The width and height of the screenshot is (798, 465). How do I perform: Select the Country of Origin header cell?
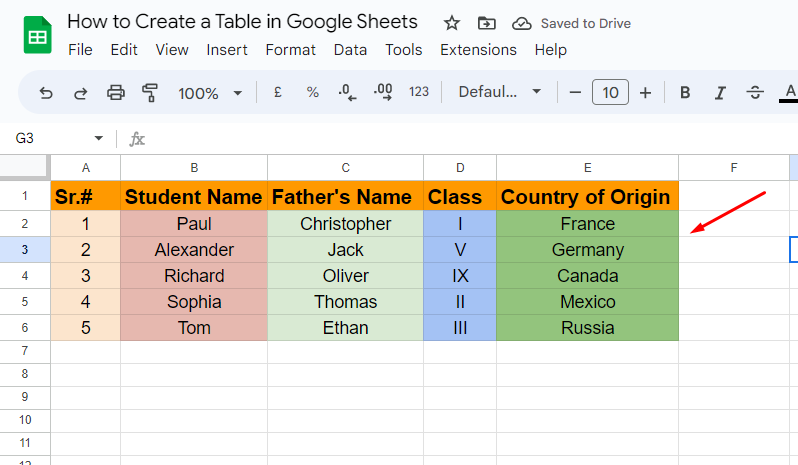click(x=588, y=196)
